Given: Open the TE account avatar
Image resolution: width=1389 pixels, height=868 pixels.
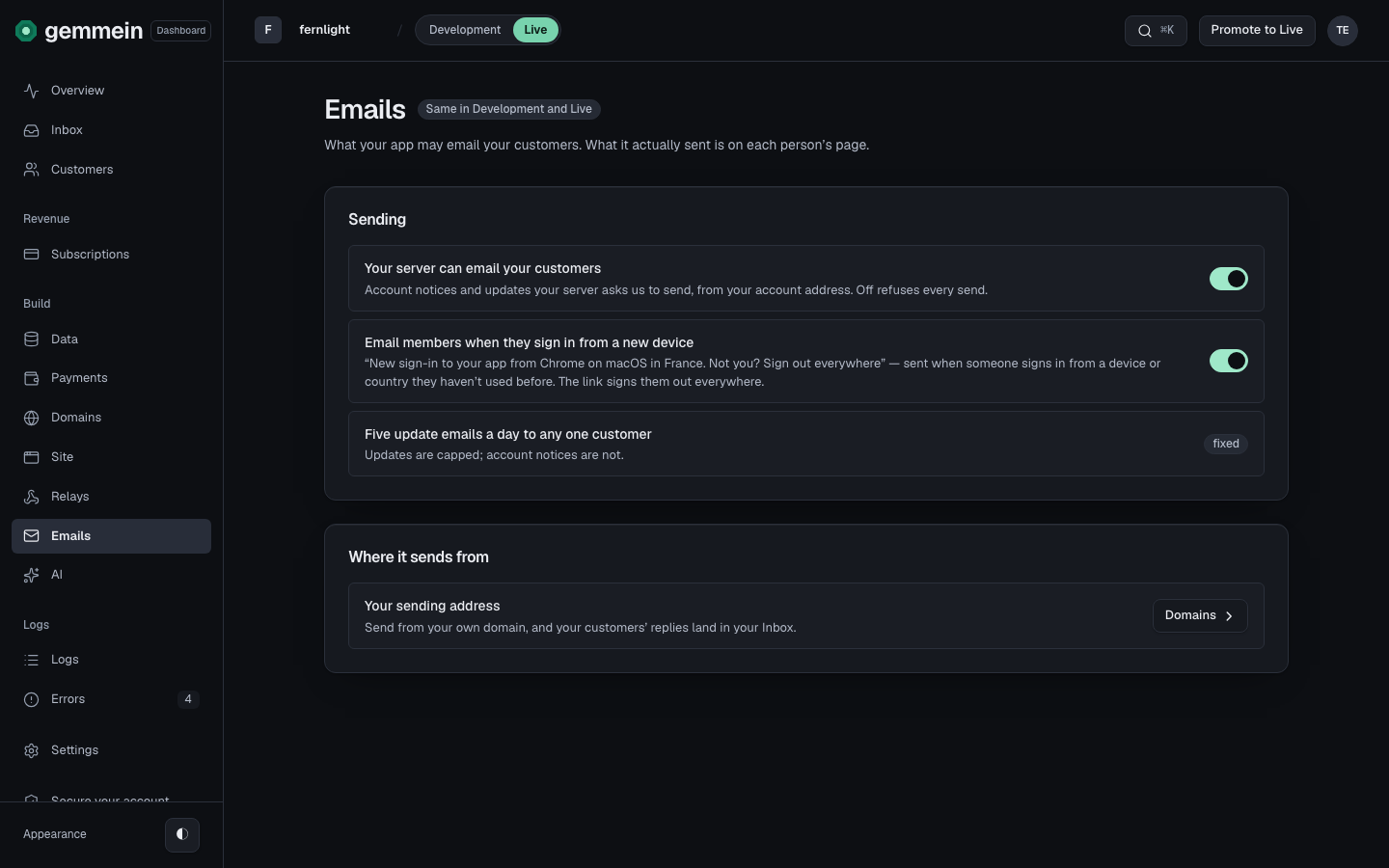Looking at the screenshot, I should coord(1343,31).
